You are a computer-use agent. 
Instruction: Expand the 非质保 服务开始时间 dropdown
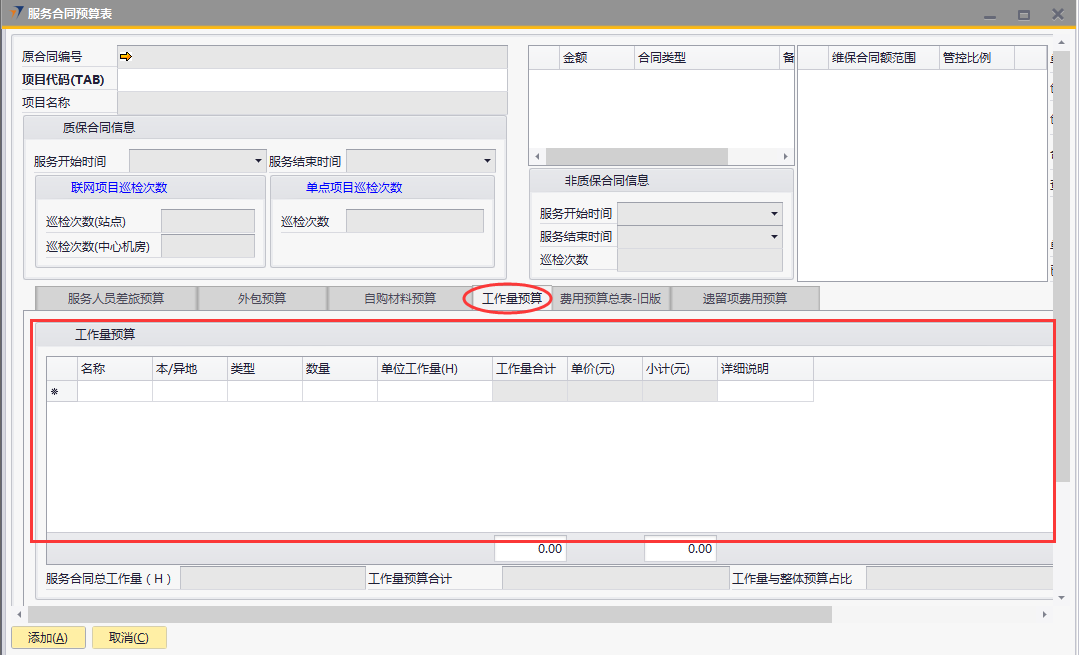[x=774, y=214]
